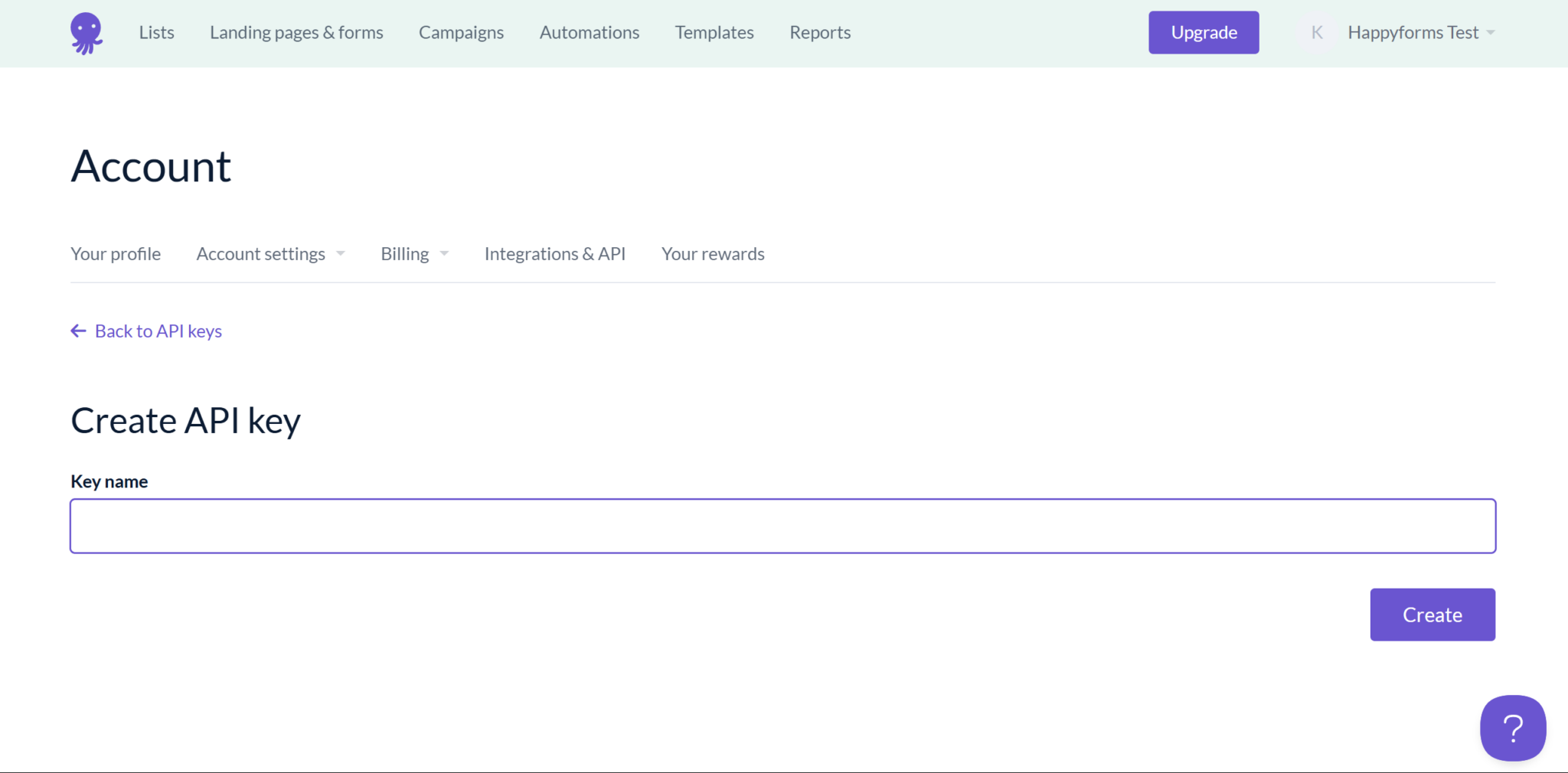Click the Create button to save the API key
This screenshot has width=1568, height=773.
click(1432, 614)
